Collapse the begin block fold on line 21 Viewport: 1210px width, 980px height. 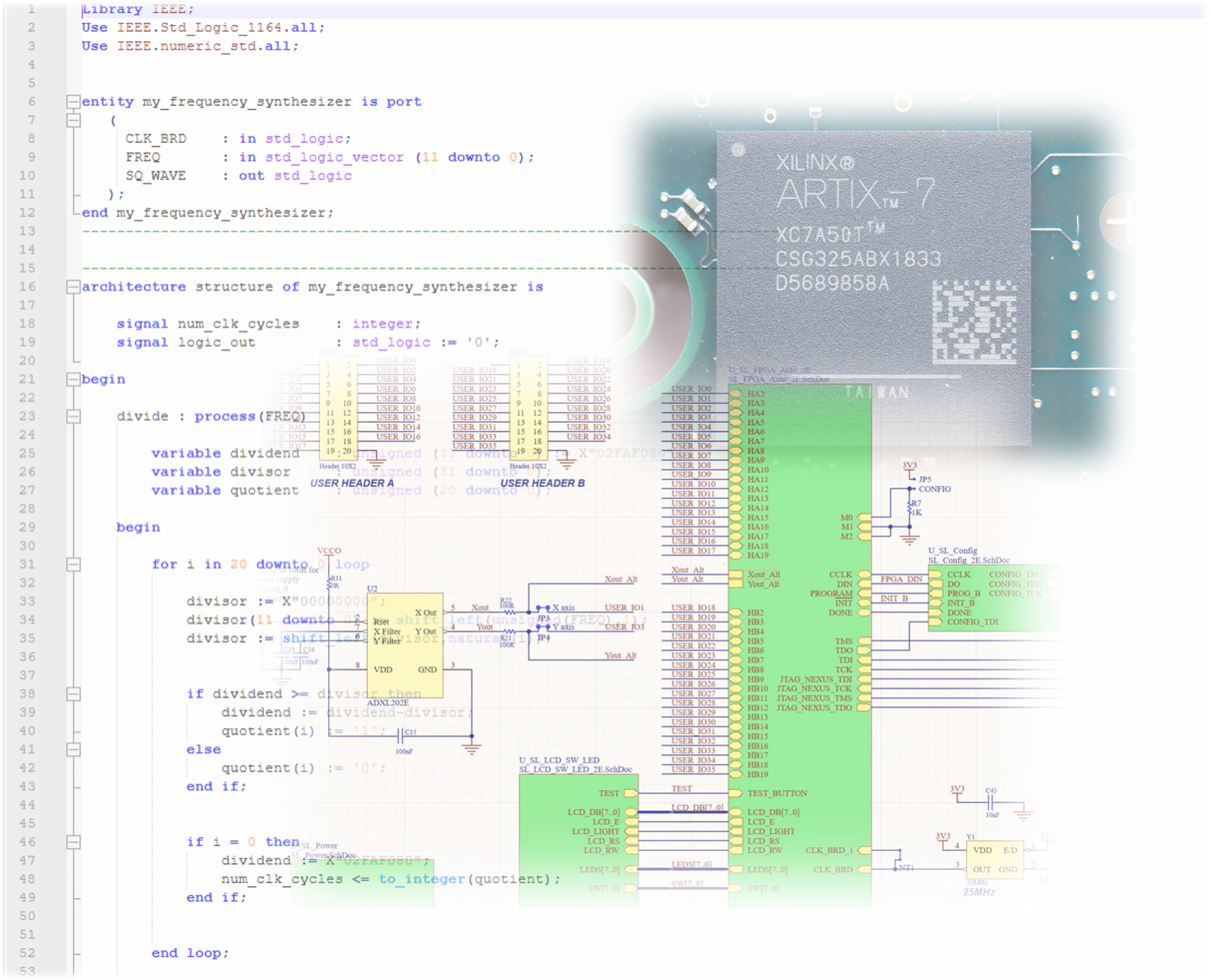coord(73,379)
